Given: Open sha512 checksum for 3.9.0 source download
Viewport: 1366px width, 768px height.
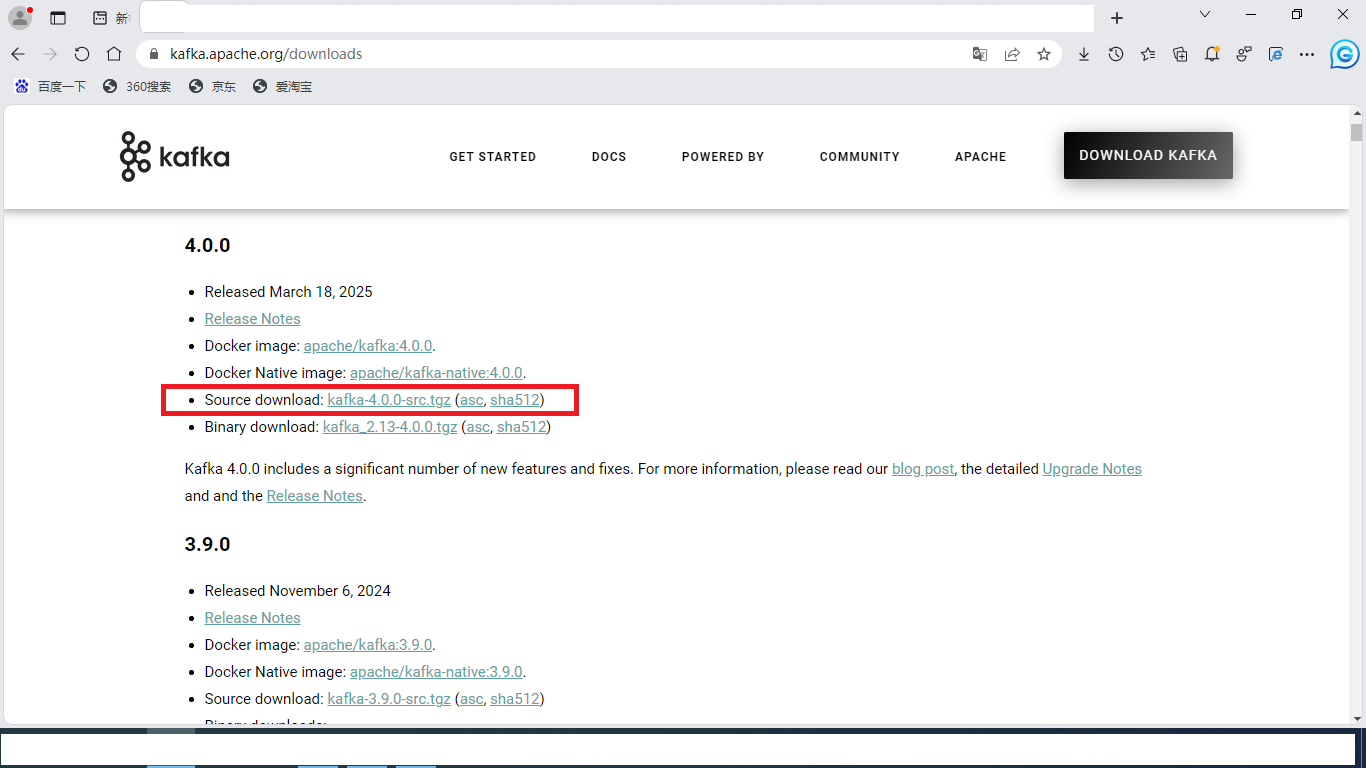Looking at the screenshot, I should (515, 699).
